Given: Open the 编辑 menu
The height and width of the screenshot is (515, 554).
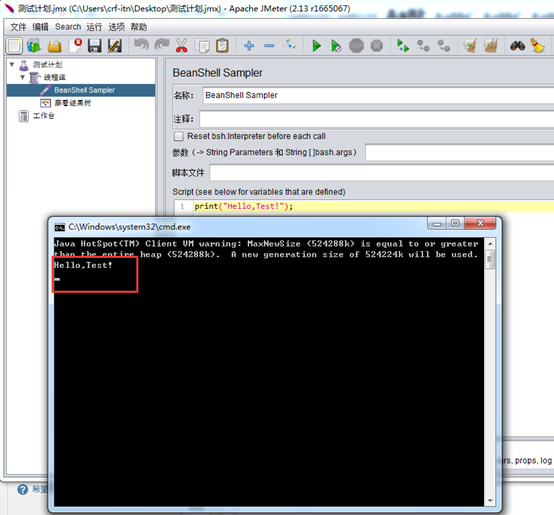Looking at the screenshot, I should point(40,27).
